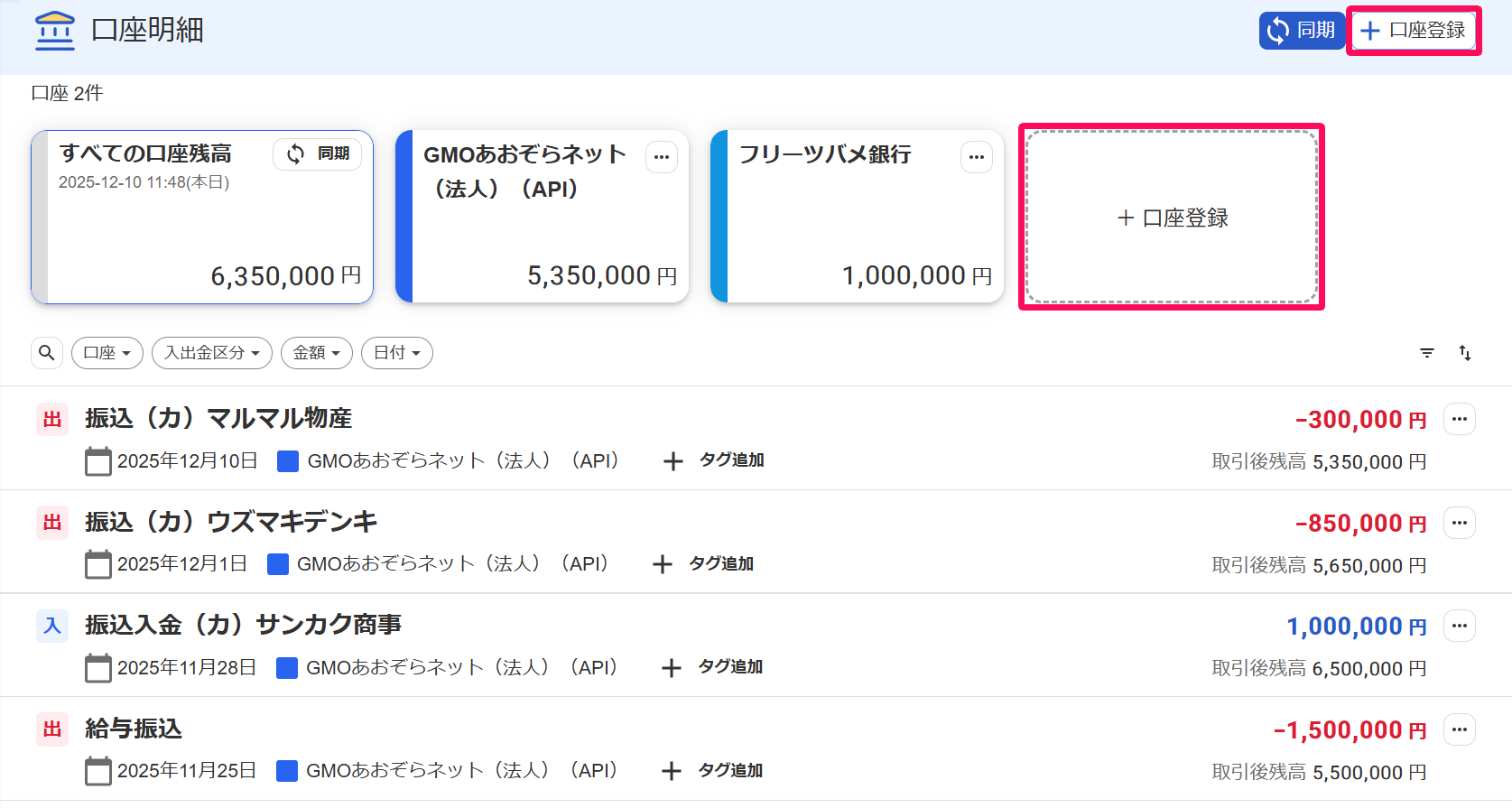Click the 出 badge on ウズマキデンキ row
The height and width of the screenshot is (808, 1512).
point(52,523)
